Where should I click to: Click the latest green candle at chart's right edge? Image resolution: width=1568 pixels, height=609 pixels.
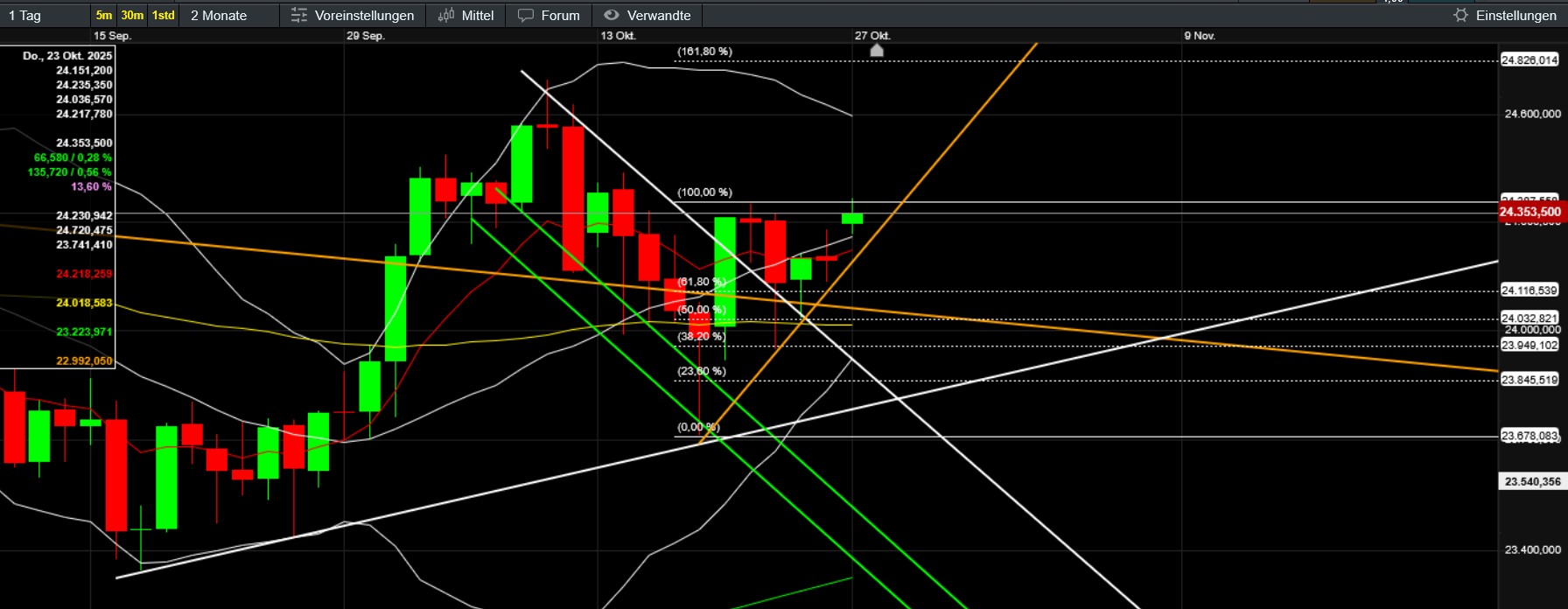[852, 218]
